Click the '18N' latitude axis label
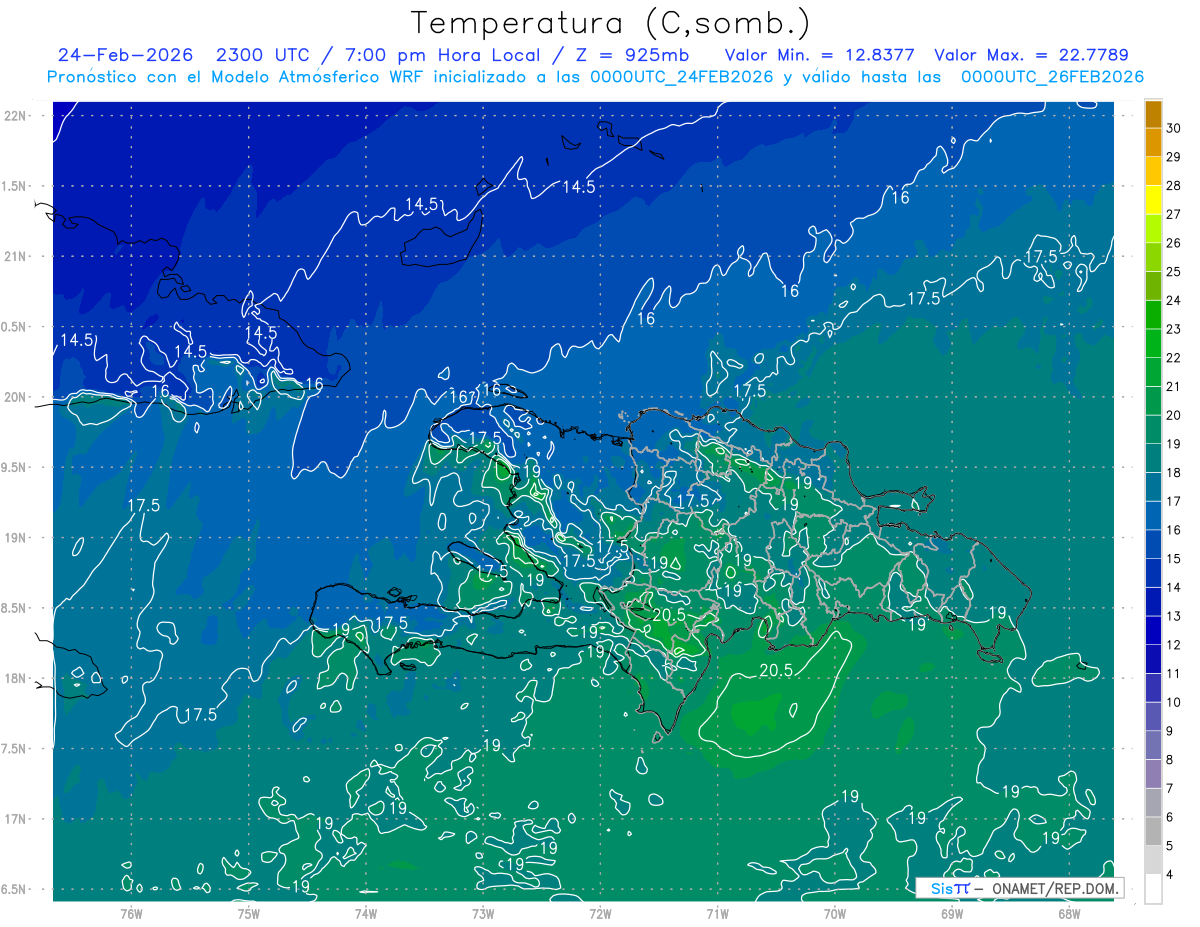Image resolution: width=1200 pixels, height=927 pixels. (x=13, y=679)
